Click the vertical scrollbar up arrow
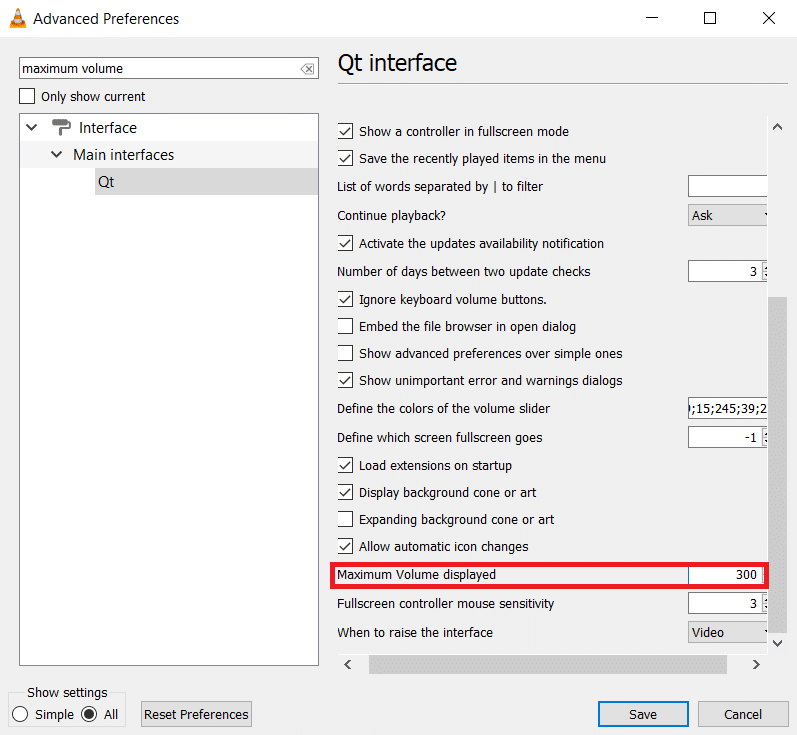Image resolution: width=797 pixels, height=735 pixels. [777, 127]
